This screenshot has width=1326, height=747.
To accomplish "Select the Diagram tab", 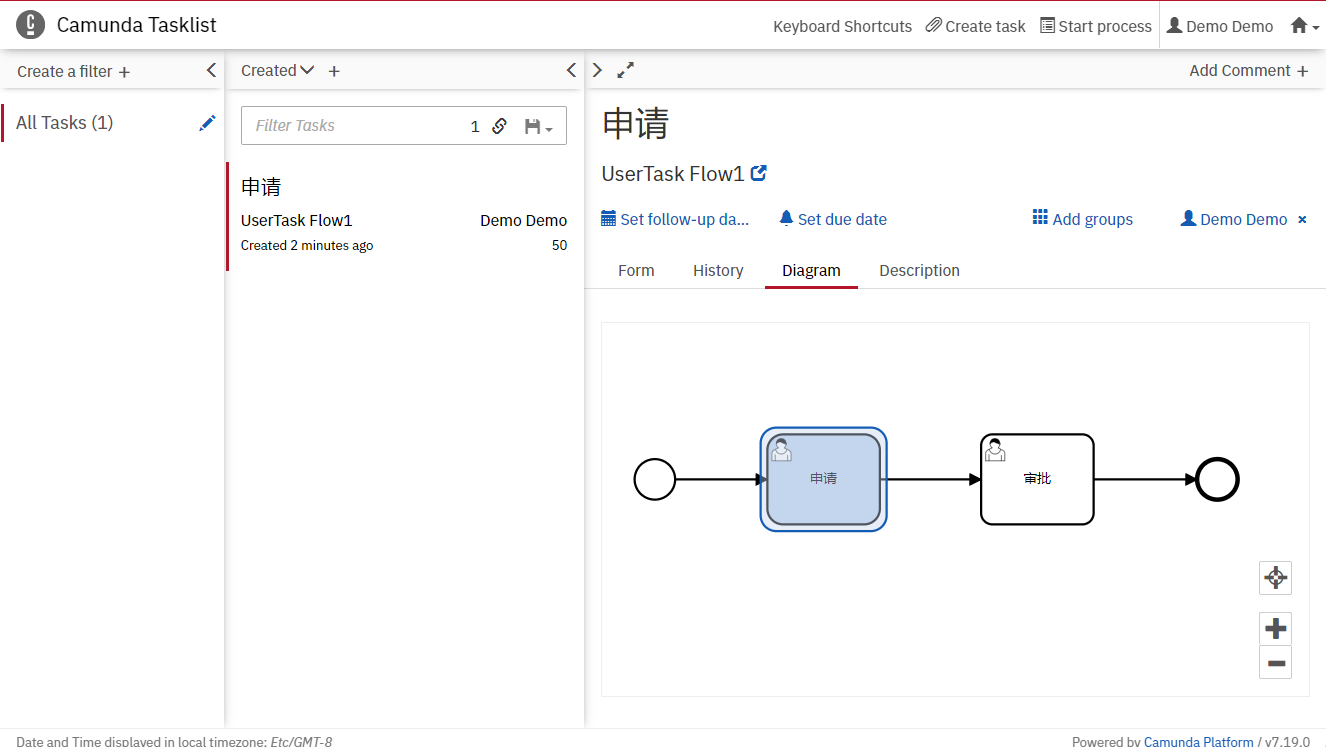I will coord(811,271).
